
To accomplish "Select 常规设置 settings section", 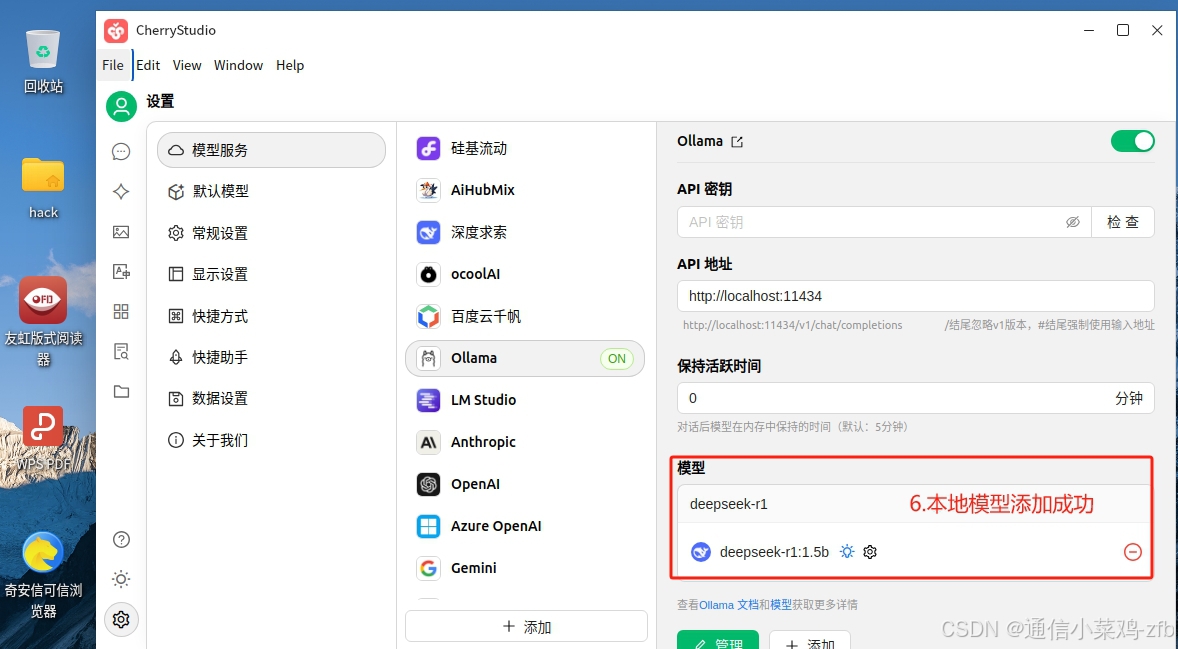I will (271, 233).
